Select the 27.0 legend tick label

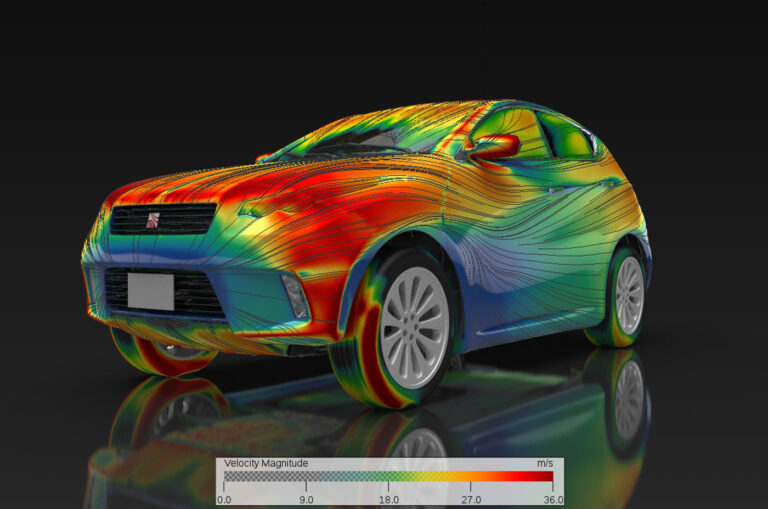[471, 500]
